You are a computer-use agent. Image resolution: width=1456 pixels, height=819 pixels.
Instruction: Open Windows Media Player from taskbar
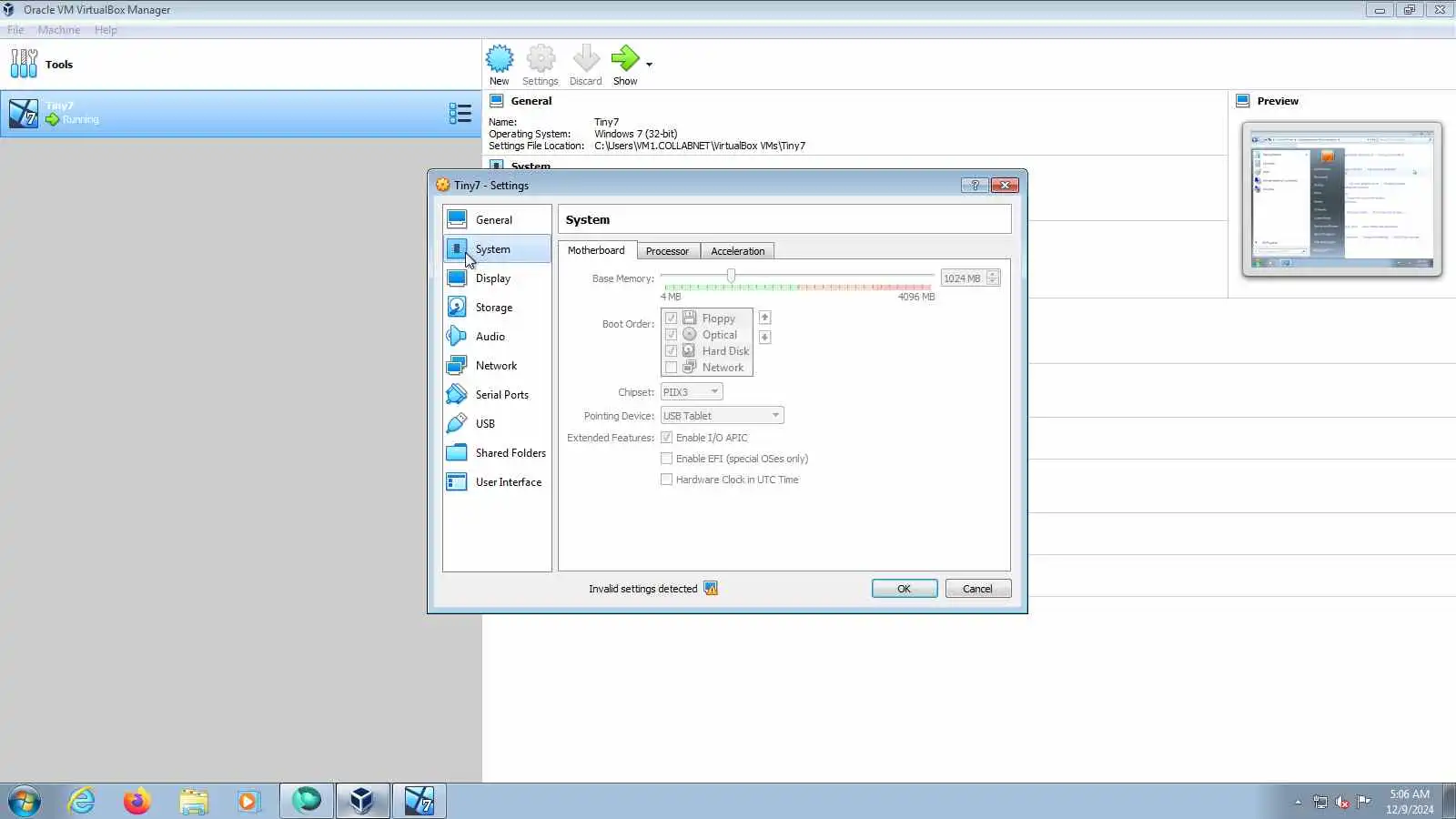pyautogui.click(x=248, y=801)
